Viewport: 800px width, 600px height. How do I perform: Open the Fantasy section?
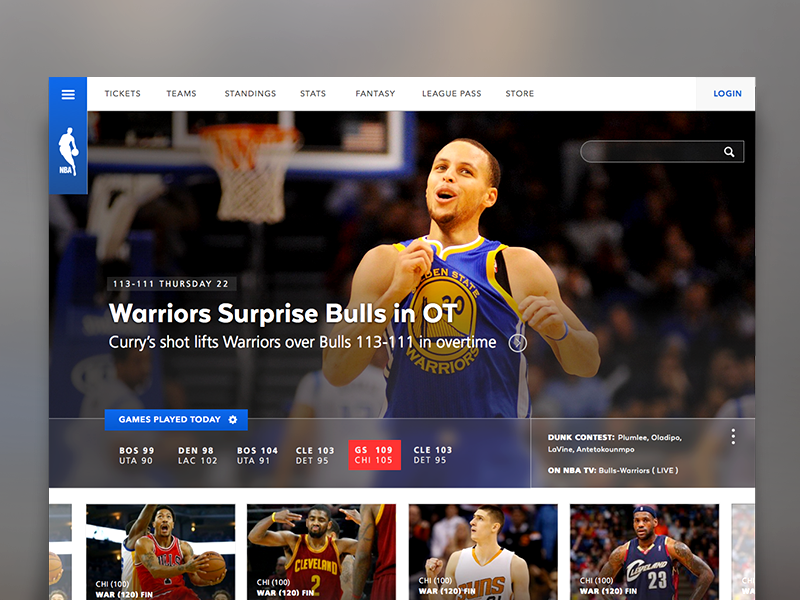375,93
